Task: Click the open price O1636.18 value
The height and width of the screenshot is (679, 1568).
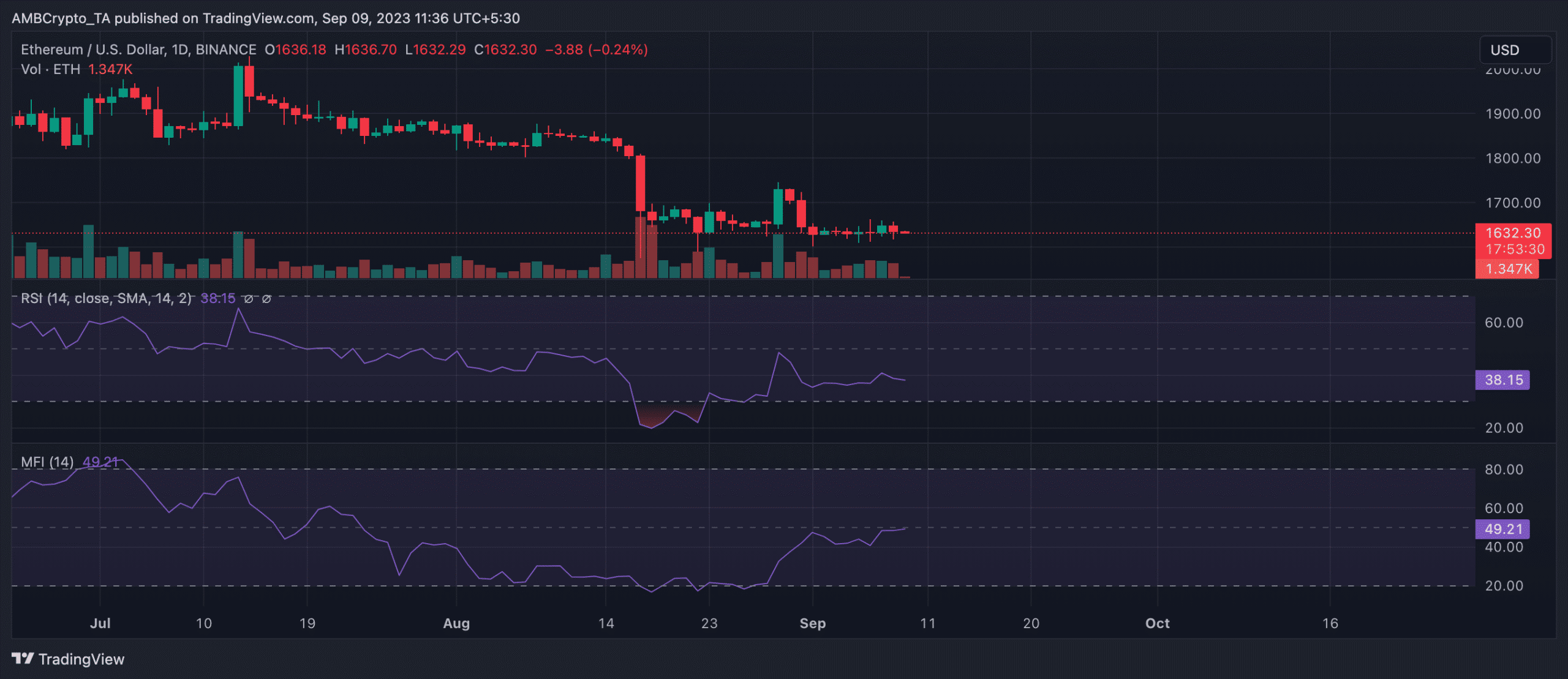Action: pyautogui.click(x=295, y=50)
